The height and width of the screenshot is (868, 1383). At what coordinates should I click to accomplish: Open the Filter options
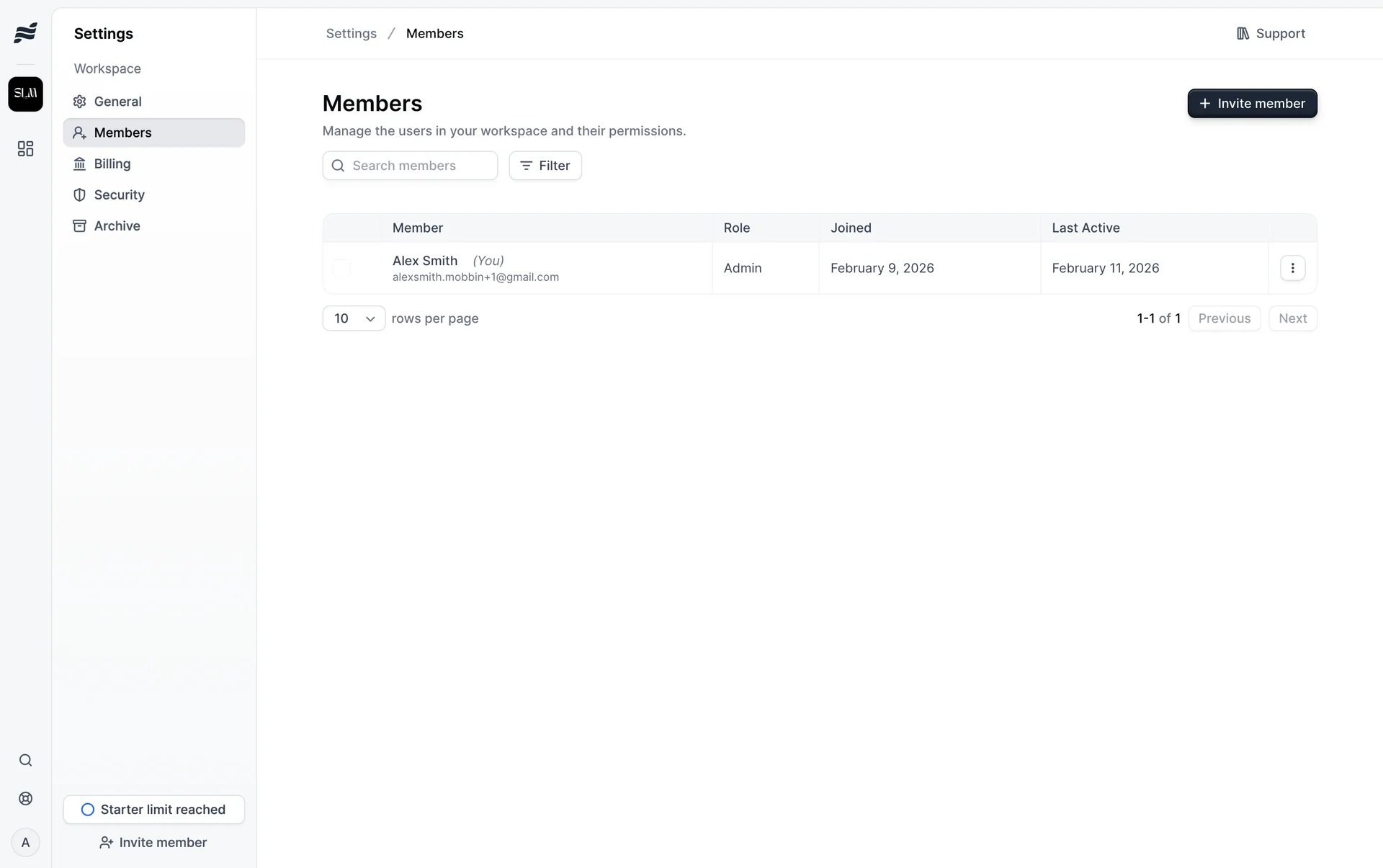(x=545, y=166)
